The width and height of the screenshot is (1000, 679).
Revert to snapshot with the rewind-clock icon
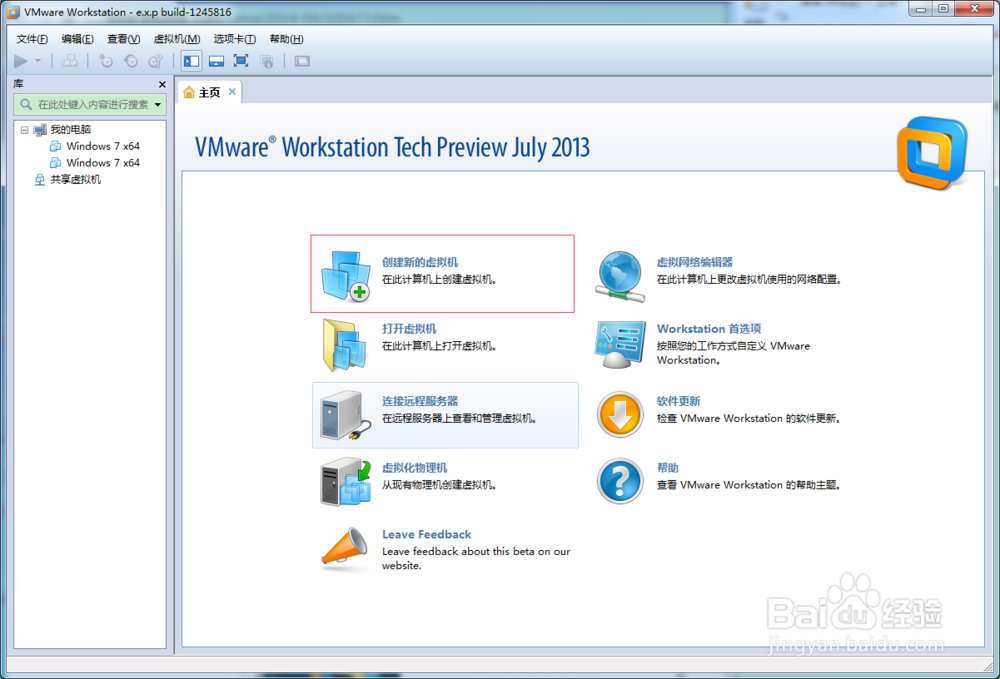[x=130, y=61]
